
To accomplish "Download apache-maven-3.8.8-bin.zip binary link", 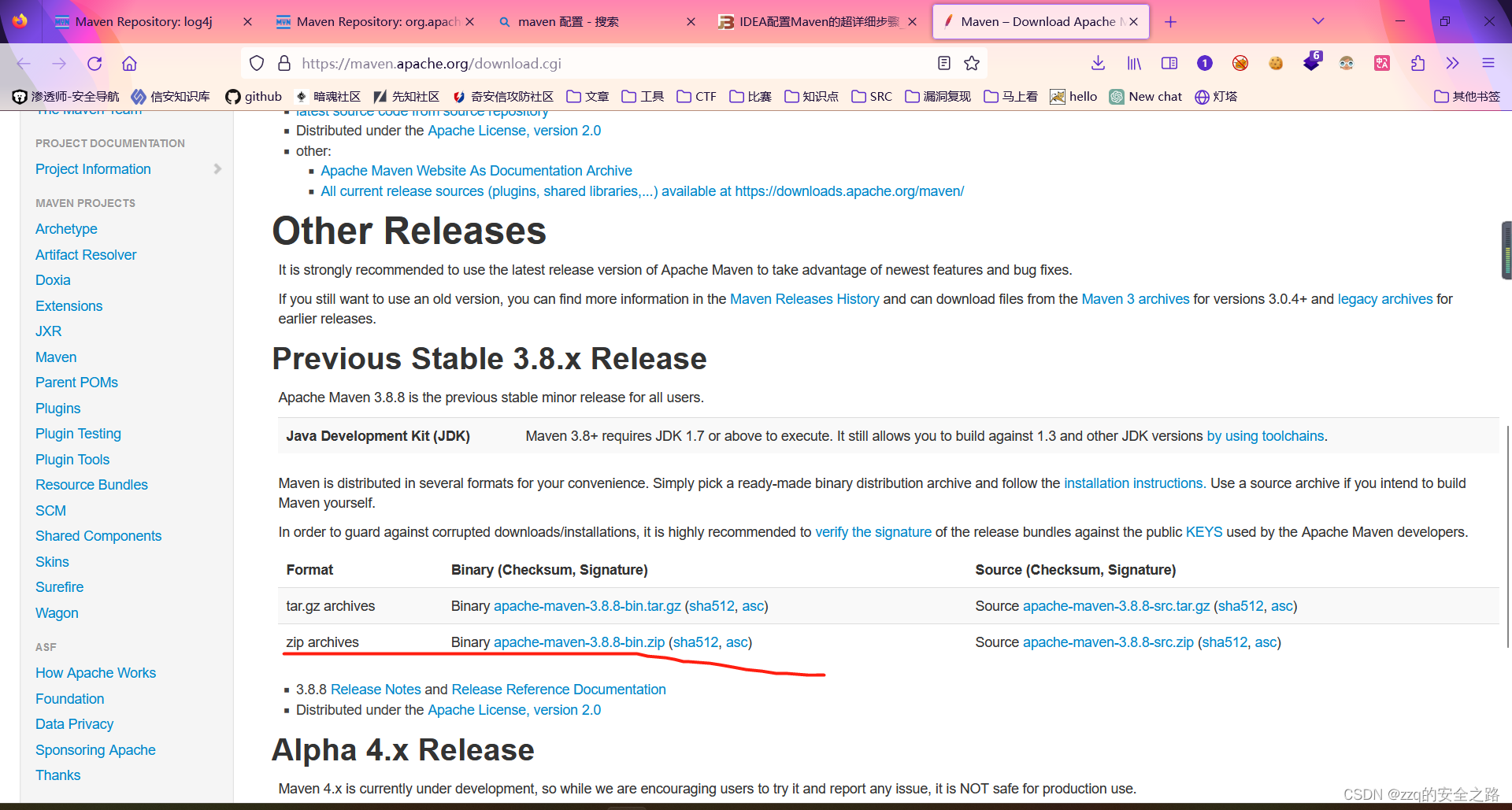I will click(x=579, y=642).
